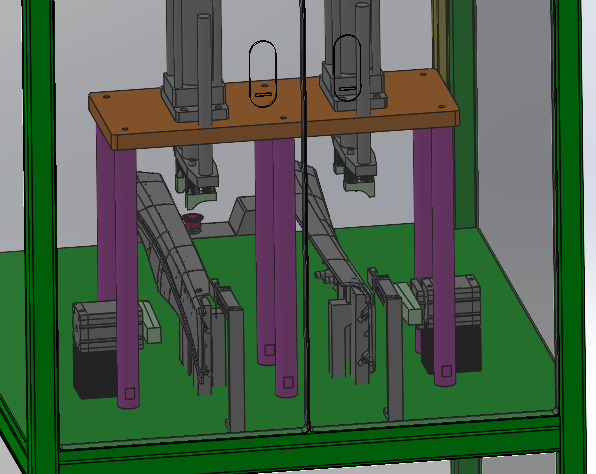Click the gray upright post before right chute

(394, 358)
